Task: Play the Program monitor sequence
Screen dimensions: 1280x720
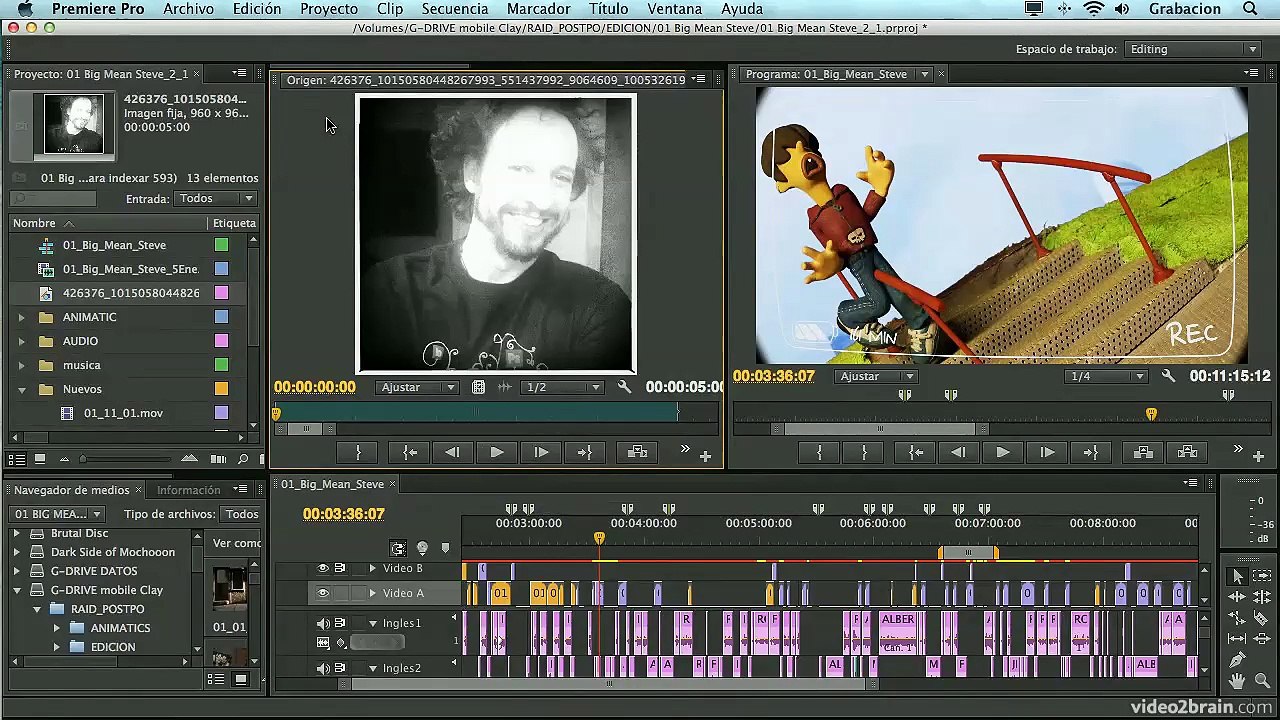Action: pyautogui.click(x=1003, y=453)
